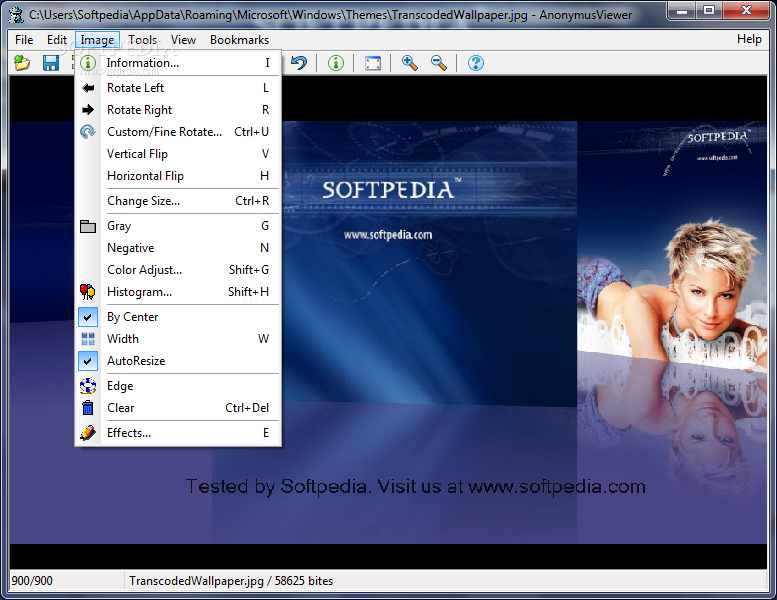Open the Edit menu
Screen dimensions: 777x600
click(56, 40)
